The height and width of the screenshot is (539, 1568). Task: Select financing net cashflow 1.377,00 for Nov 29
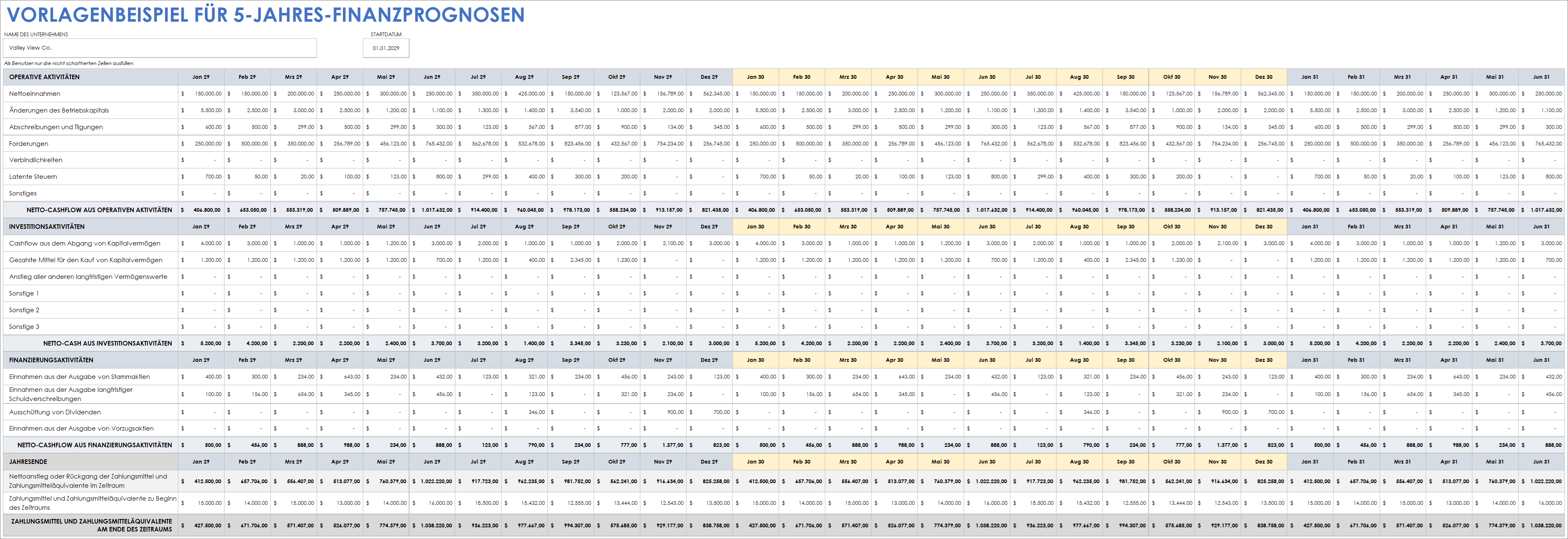click(x=664, y=445)
